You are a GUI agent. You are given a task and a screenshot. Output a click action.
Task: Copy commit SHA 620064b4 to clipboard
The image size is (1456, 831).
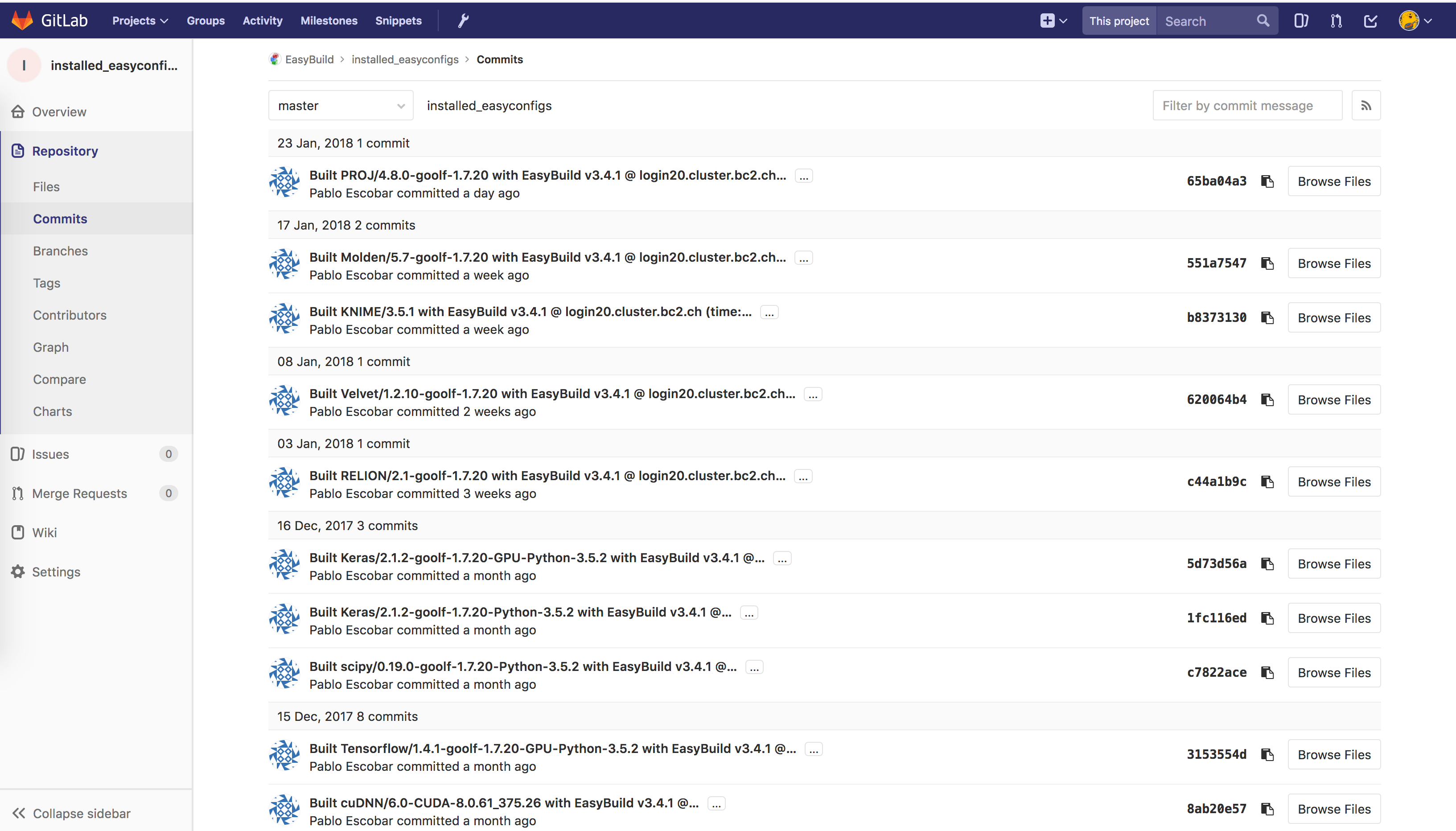1267,400
